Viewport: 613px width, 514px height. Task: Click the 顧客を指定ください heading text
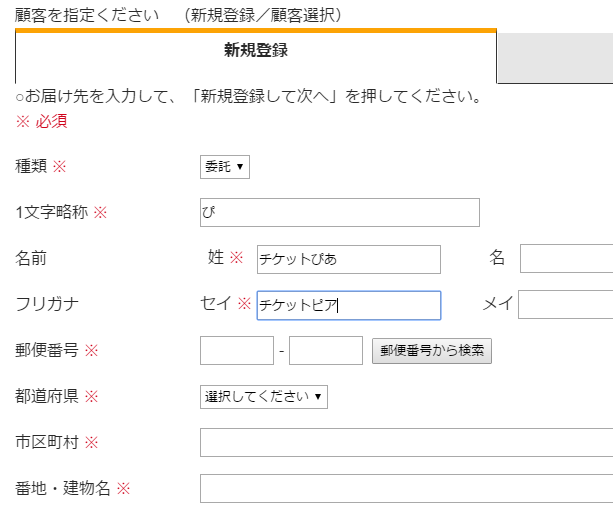click(86, 15)
